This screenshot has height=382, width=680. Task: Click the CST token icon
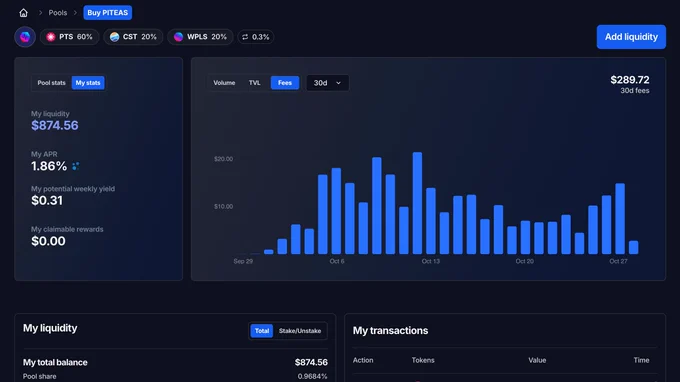[114, 37]
